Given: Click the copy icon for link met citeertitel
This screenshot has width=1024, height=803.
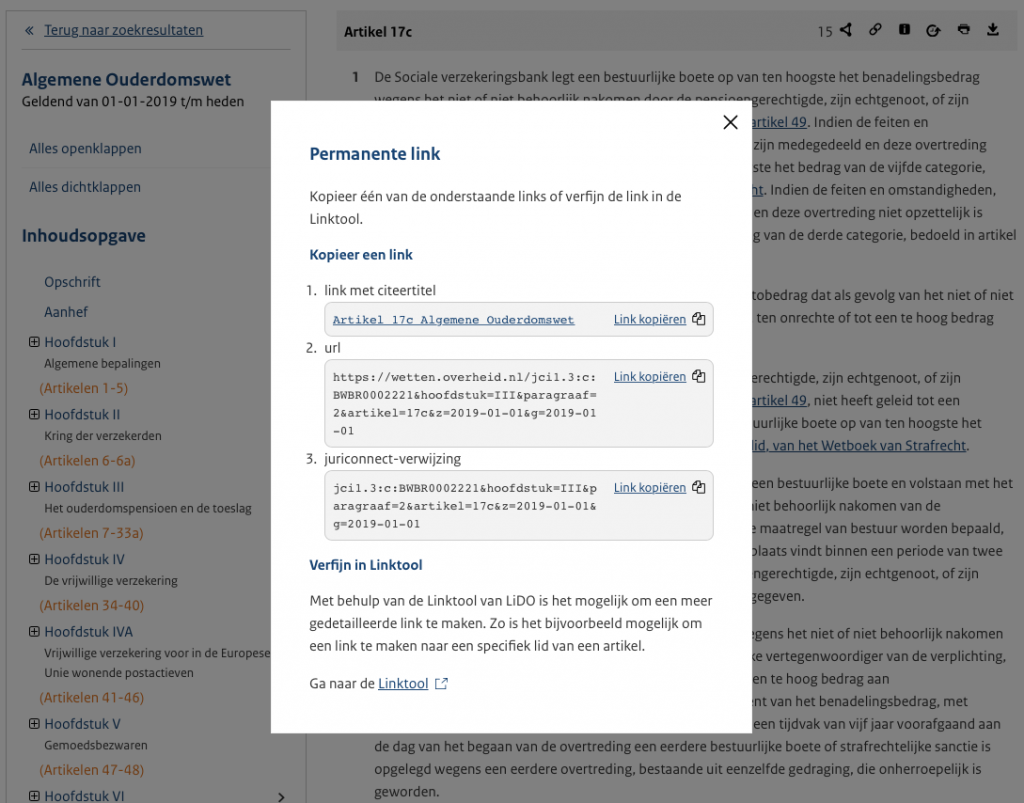Looking at the screenshot, I should click(x=699, y=320).
